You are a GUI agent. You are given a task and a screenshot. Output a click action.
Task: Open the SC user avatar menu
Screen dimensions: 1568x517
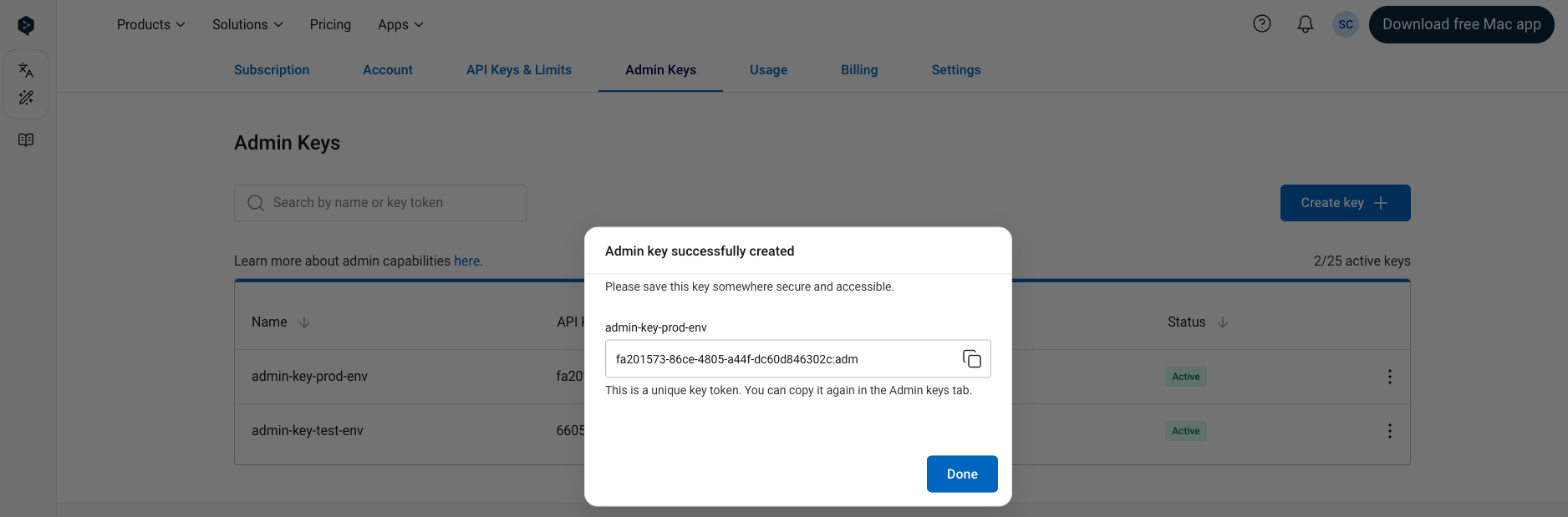pyautogui.click(x=1346, y=24)
